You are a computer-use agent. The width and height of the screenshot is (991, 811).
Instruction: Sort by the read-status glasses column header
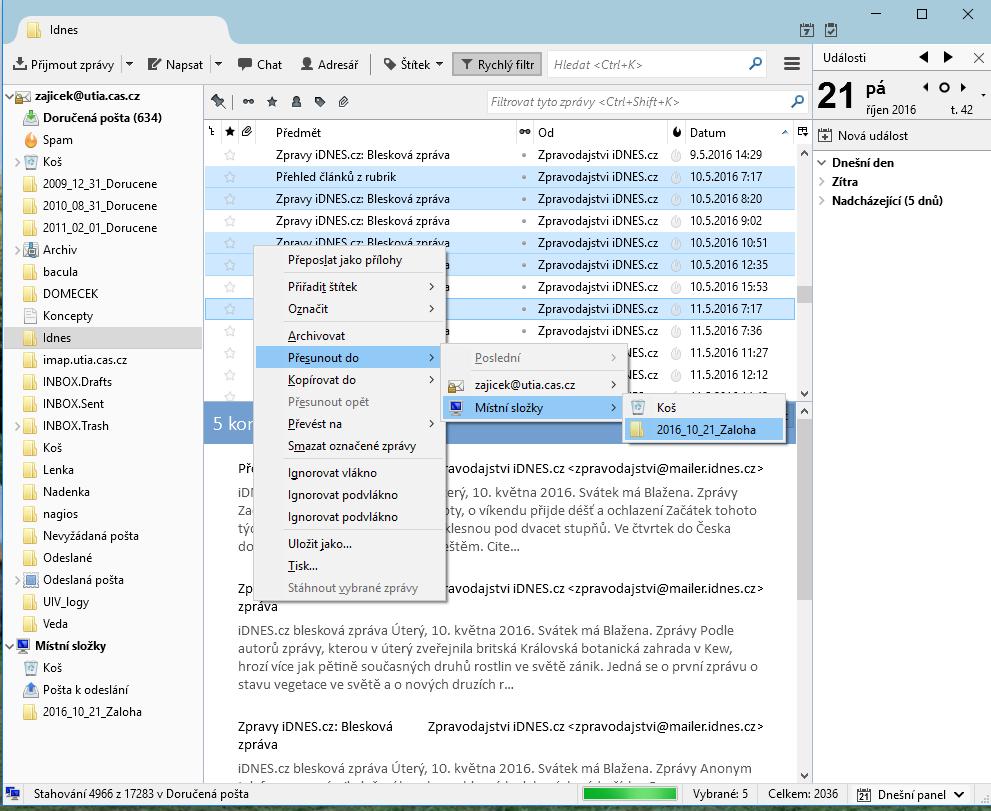point(525,131)
